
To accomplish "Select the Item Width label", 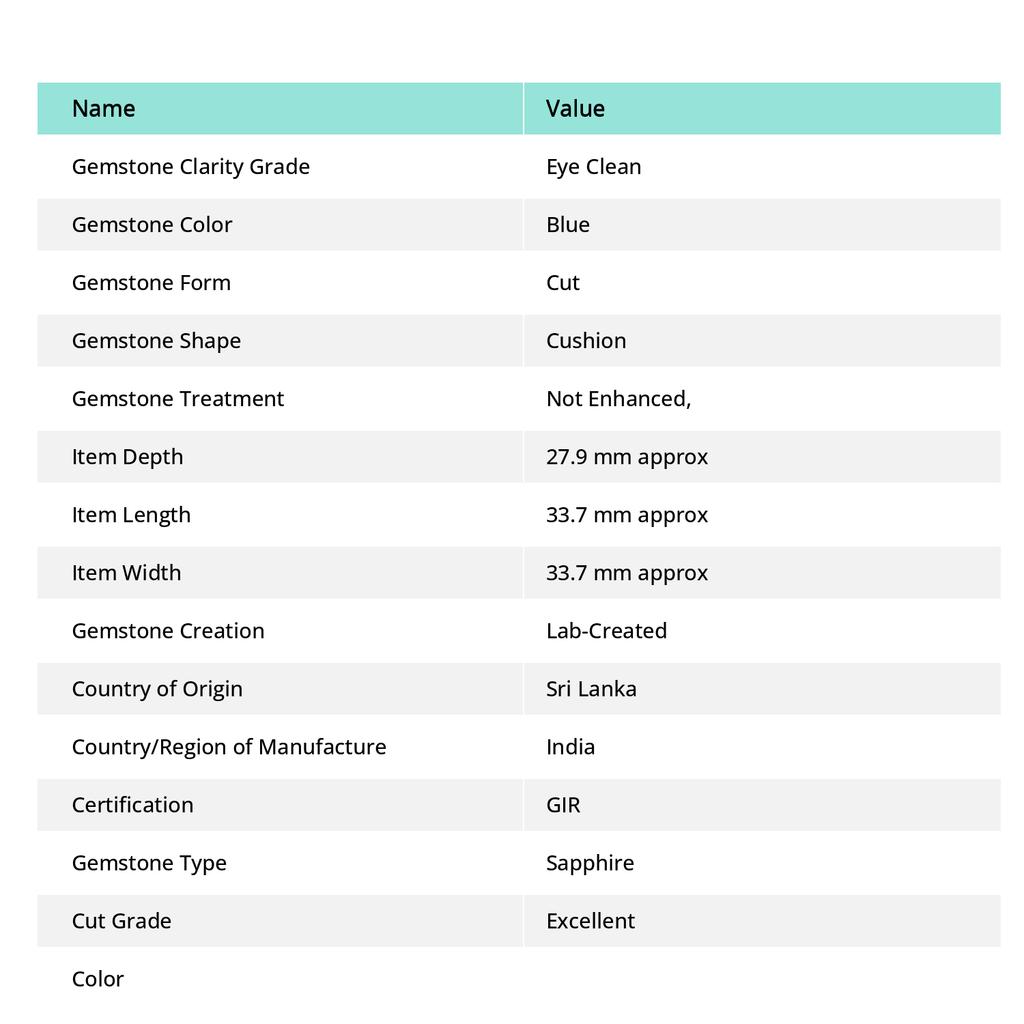I will click(x=127, y=573).
